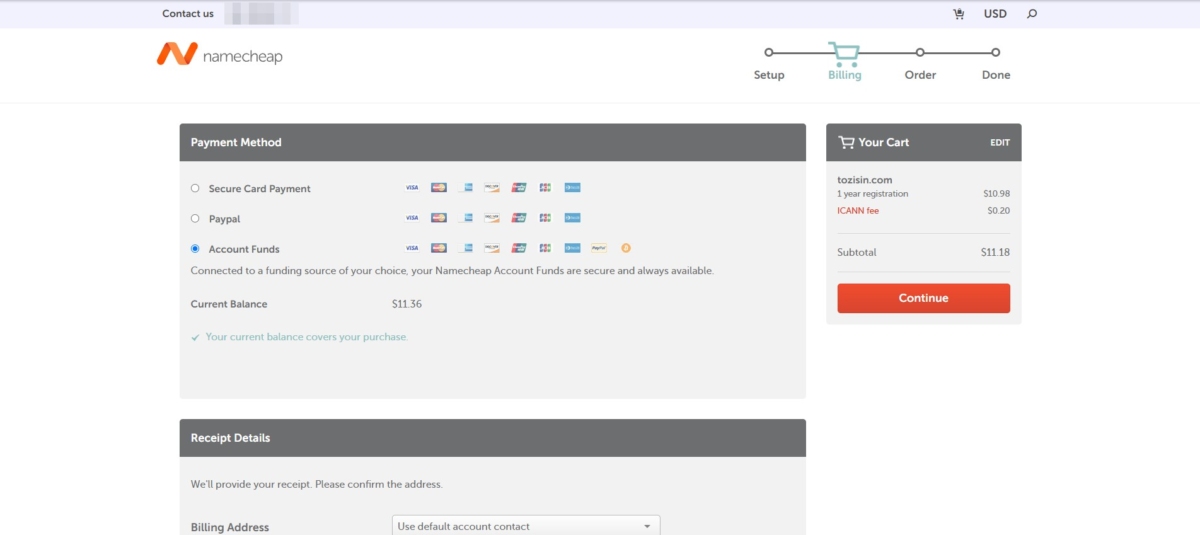Expand the Billing Address dropdown
Image resolution: width=1200 pixels, height=535 pixels.
tap(526, 525)
